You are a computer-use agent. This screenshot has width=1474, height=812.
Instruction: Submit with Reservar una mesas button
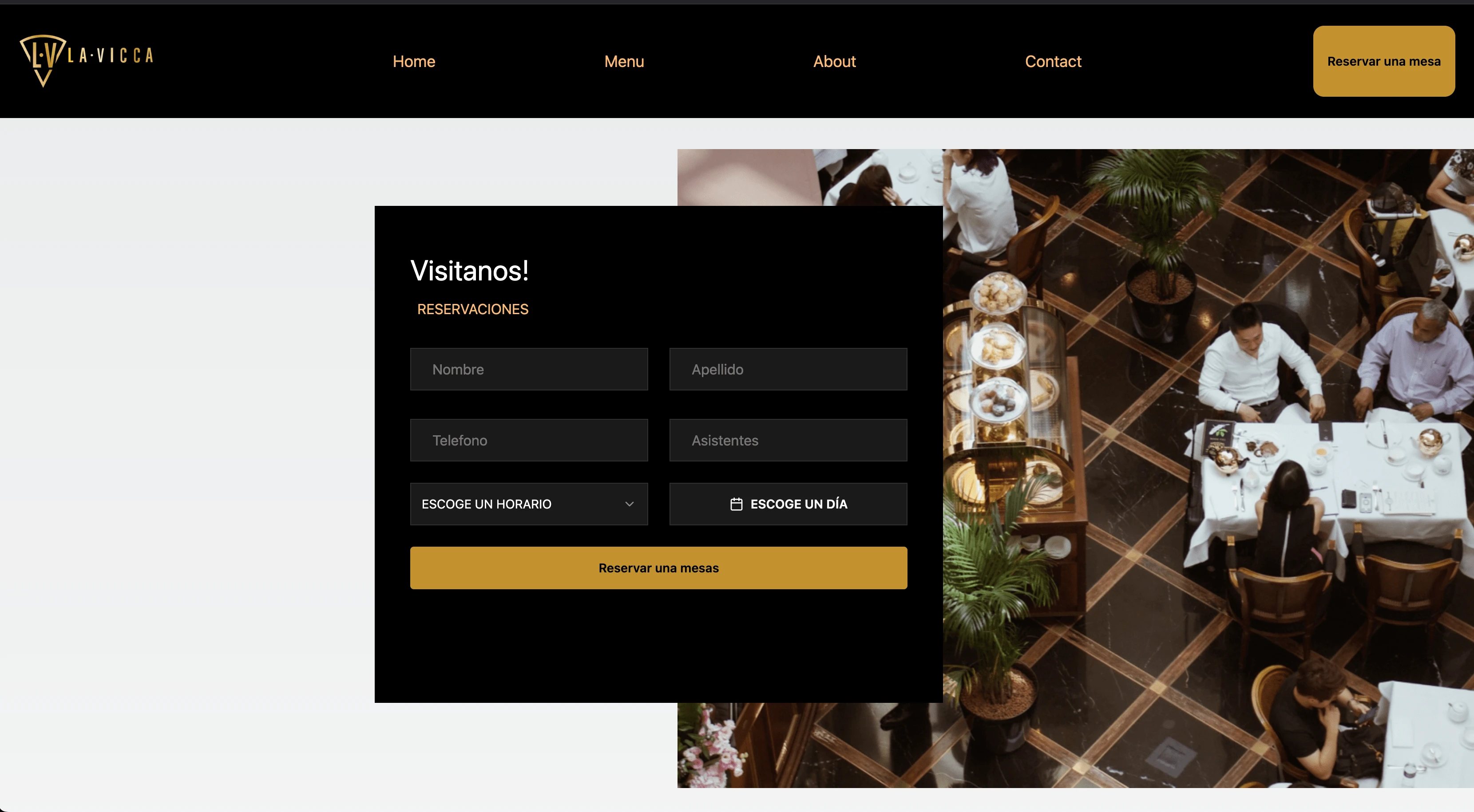click(658, 568)
